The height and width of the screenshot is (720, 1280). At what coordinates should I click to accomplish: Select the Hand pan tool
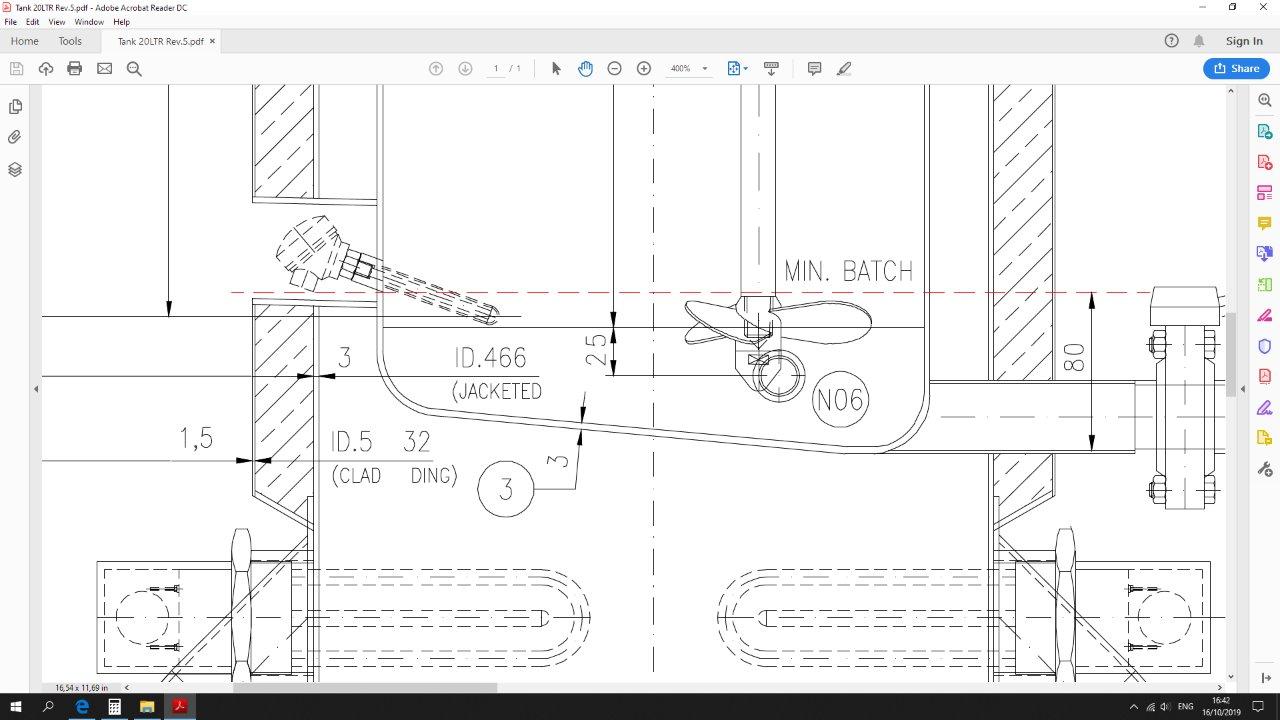click(585, 69)
